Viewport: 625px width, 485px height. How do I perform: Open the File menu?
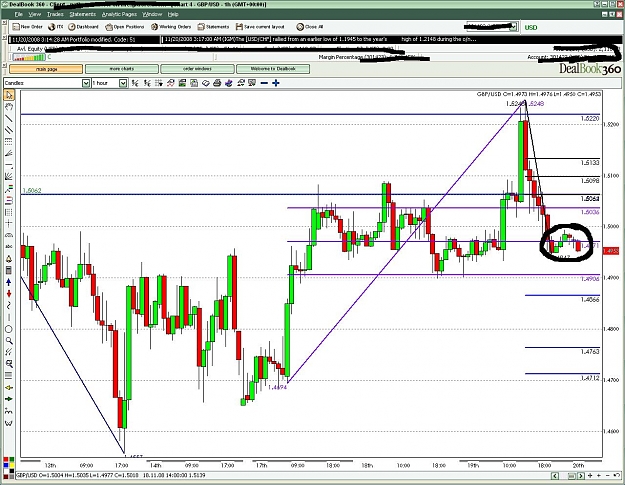coord(19,14)
